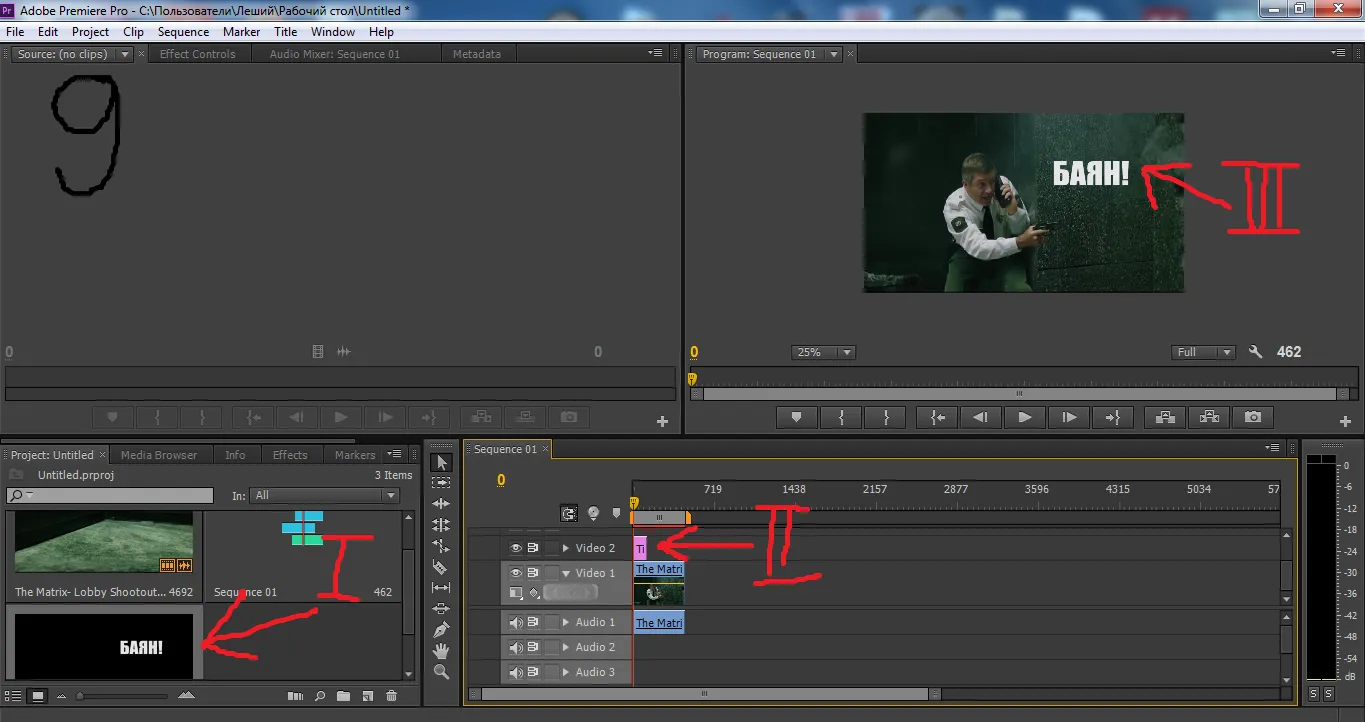Select the Zoom magnifier tool
The height and width of the screenshot is (722, 1365).
442,672
